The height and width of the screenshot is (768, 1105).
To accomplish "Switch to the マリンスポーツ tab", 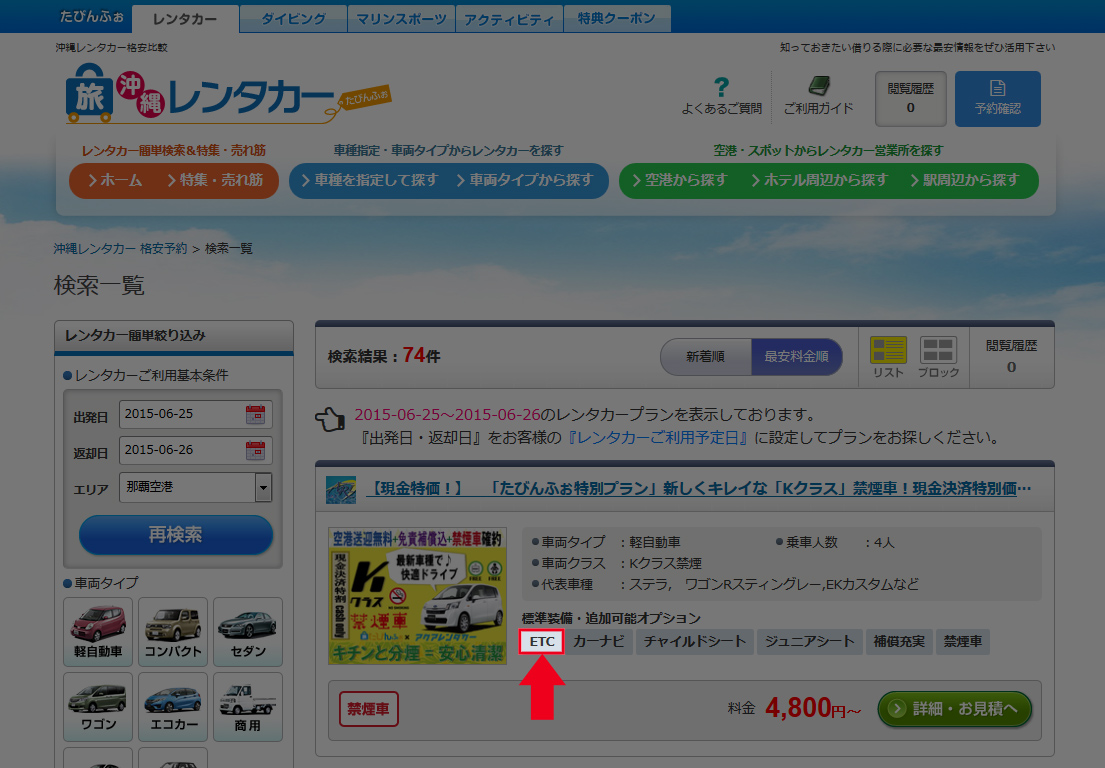I will coord(402,19).
